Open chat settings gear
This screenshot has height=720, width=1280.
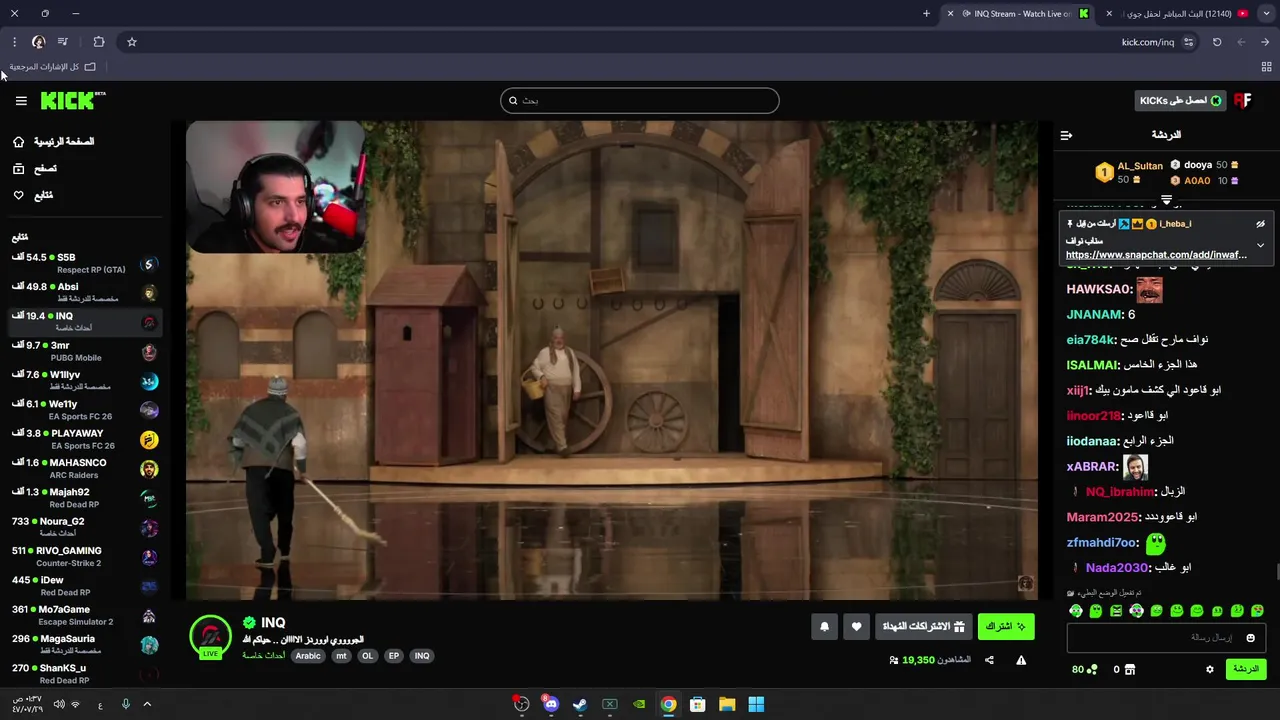1209,669
